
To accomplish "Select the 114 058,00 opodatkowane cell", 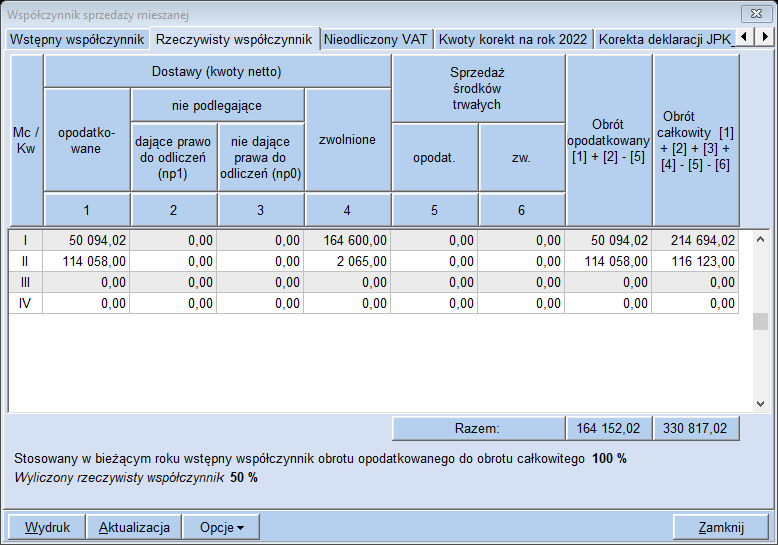I will [x=86, y=261].
